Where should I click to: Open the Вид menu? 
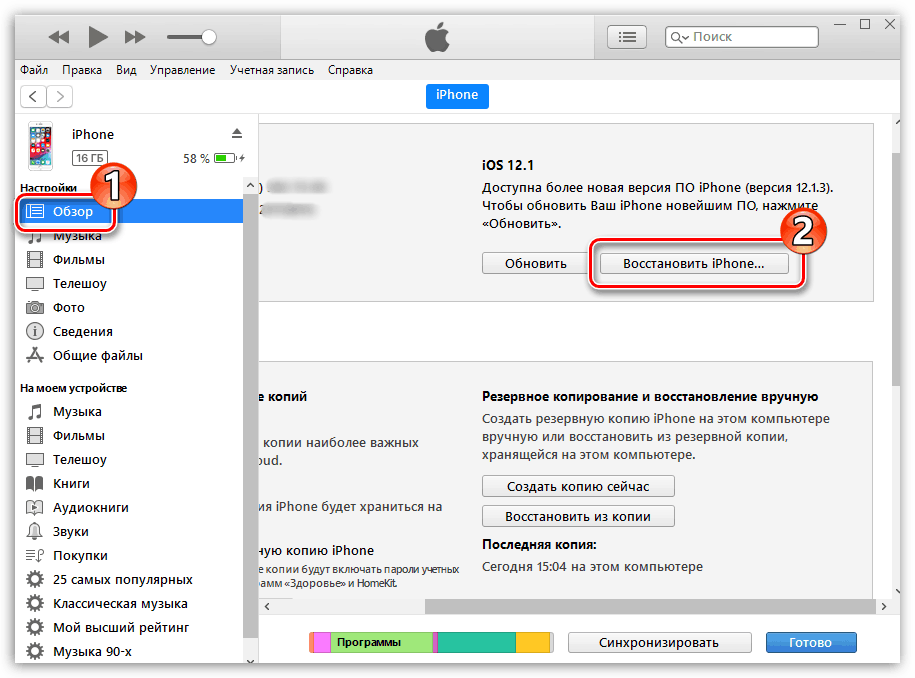pyautogui.click(x=126, y=70)
